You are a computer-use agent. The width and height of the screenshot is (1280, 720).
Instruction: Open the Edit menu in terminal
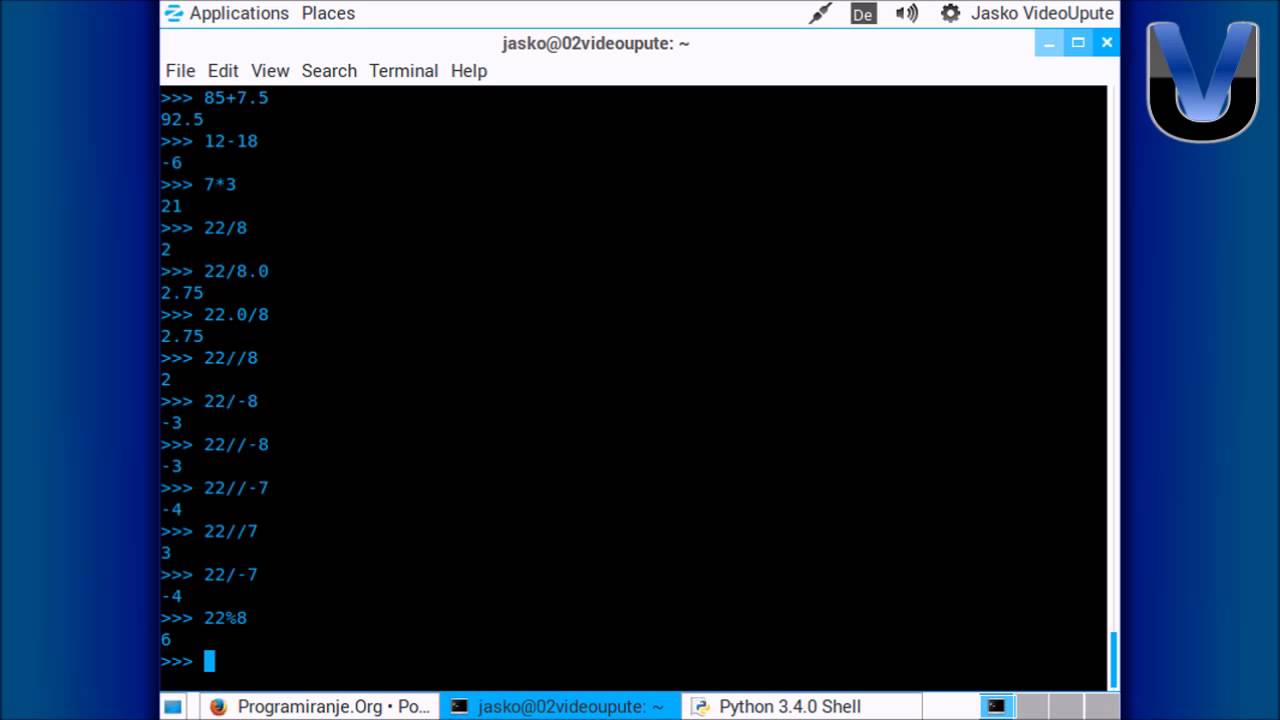tap(223, 71)
